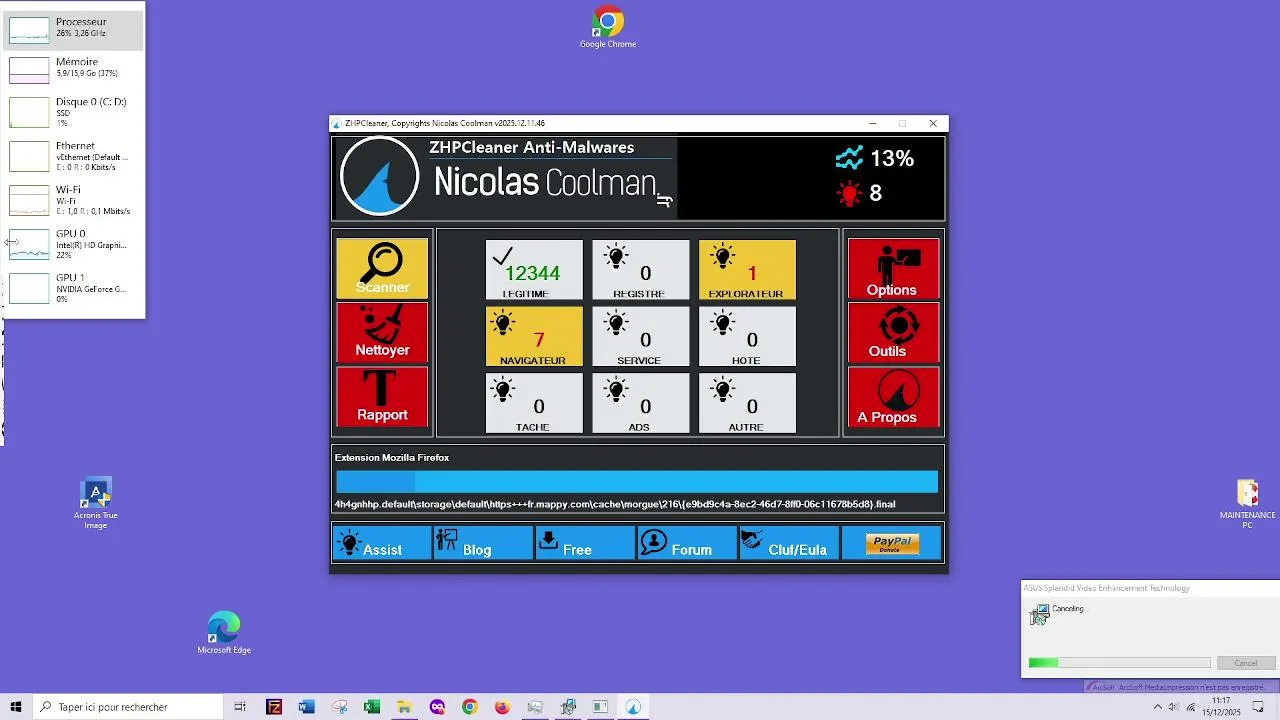
Task: Click the Microsoft Edge desktop shortcut
Action: tap(224, 633)
